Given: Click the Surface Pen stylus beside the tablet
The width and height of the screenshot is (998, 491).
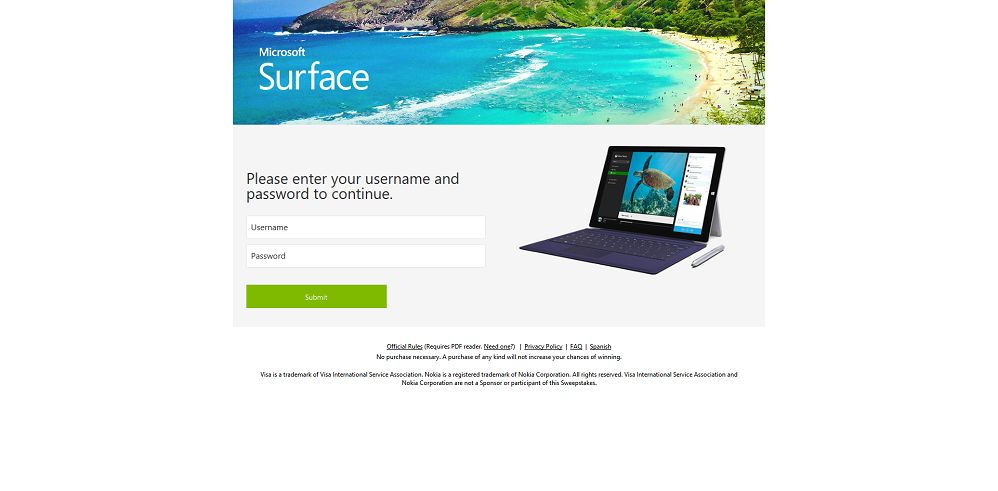Looking at the screenshot, I should tap(708, 256).
